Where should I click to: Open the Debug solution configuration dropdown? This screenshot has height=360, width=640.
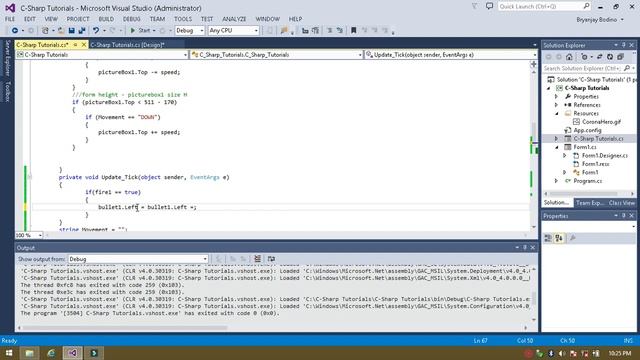click(x=189, y=31)
